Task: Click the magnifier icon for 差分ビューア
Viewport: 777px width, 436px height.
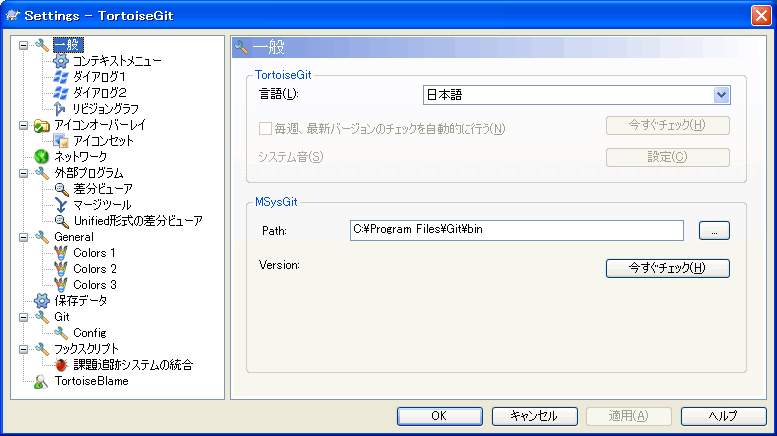Action: pos(60,189)
